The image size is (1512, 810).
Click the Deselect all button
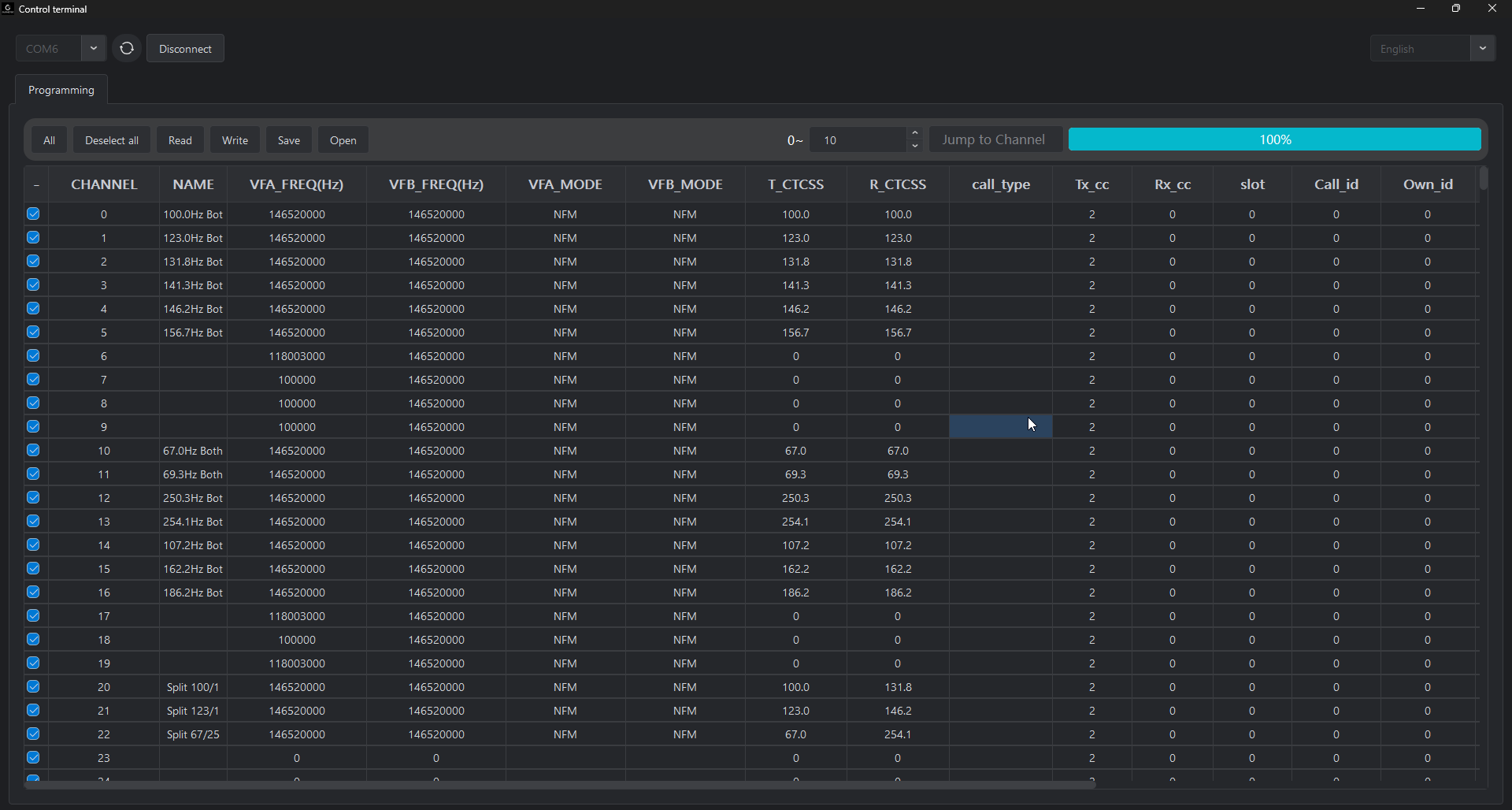tap(111, 139)
